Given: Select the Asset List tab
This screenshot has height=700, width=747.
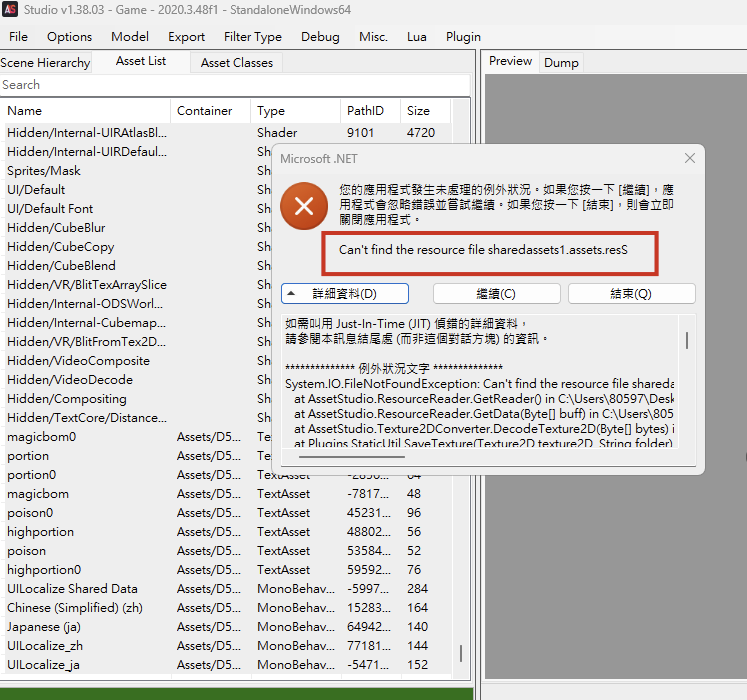Looking at the screenshot, I should click(x=141, y=61).
